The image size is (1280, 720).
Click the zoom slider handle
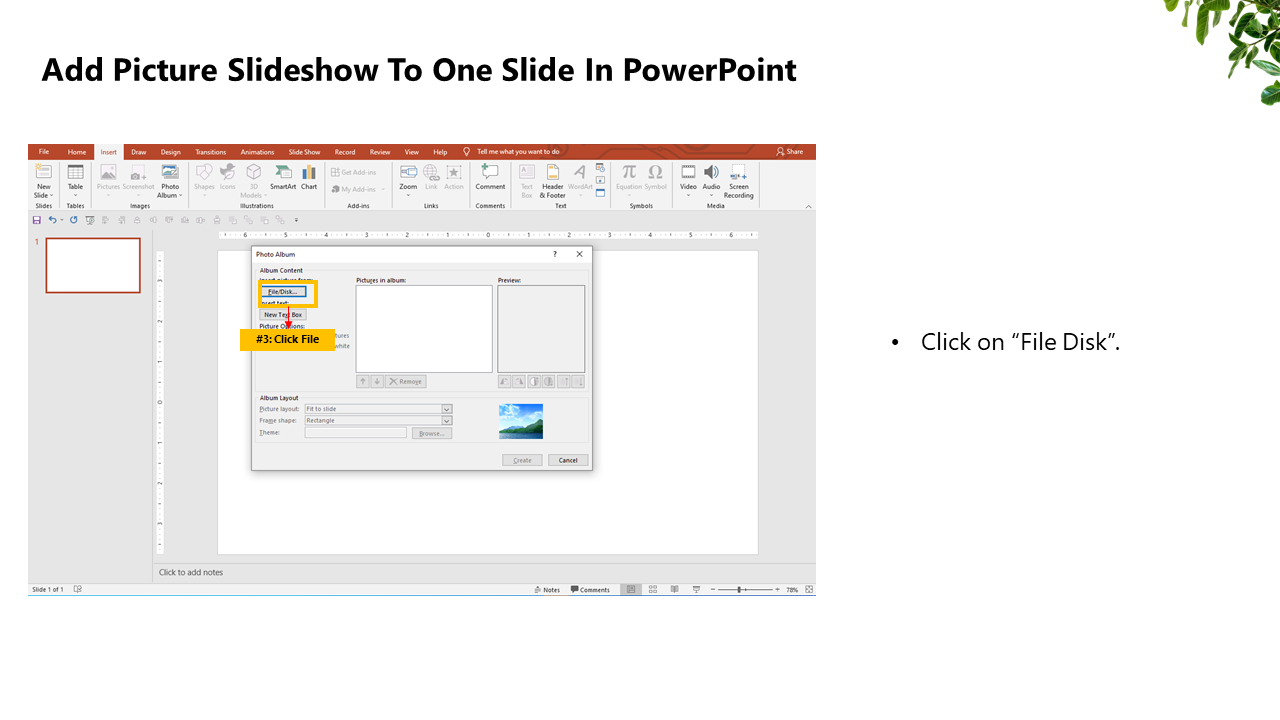click(739, 590)
